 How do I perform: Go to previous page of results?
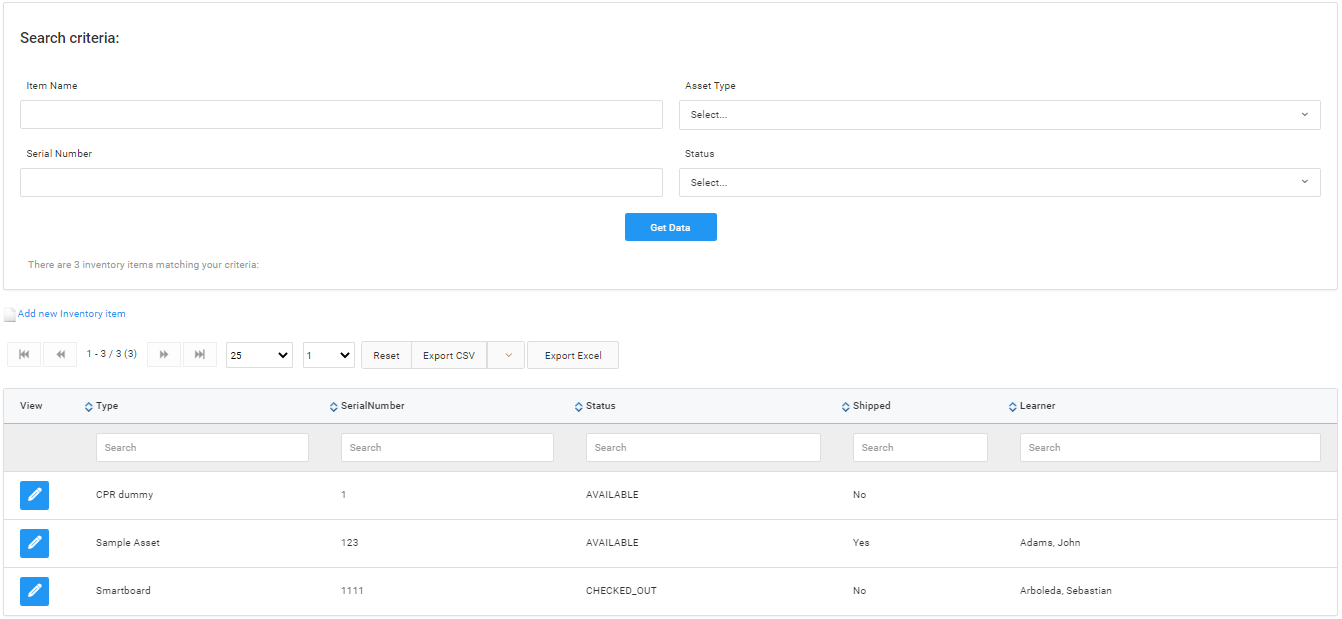pos(60,355)
